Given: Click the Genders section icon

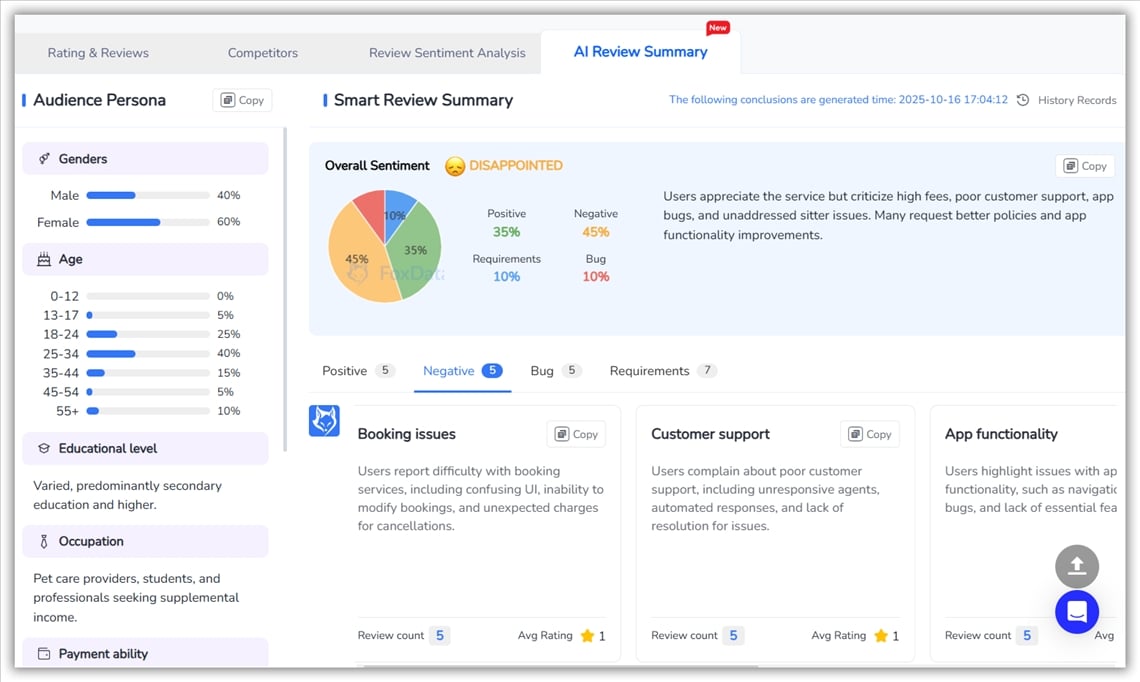Looking at the screenshot, I should click(x=44, y=159).
